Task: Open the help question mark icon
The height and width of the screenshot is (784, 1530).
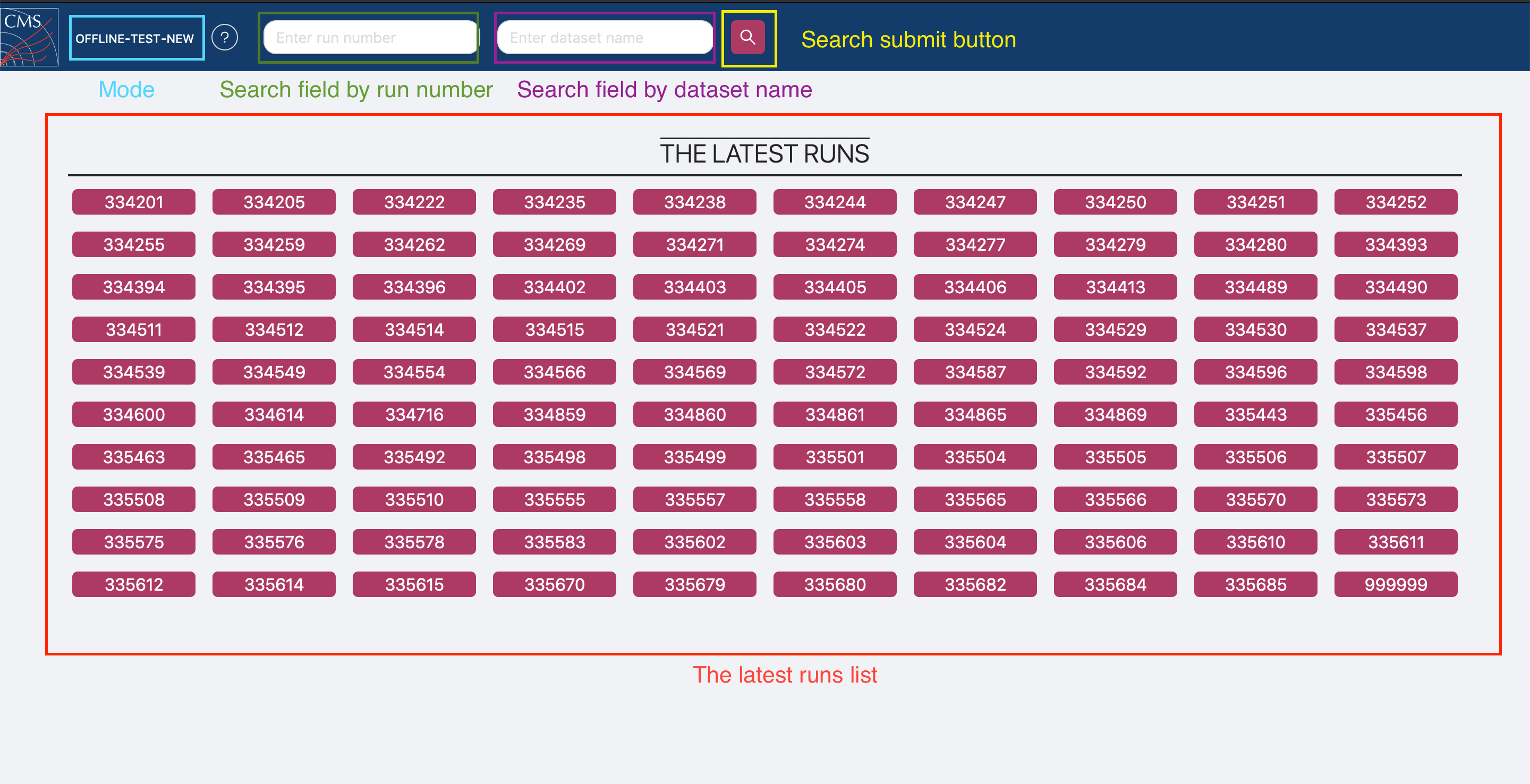Action: [x=225, y=38]
